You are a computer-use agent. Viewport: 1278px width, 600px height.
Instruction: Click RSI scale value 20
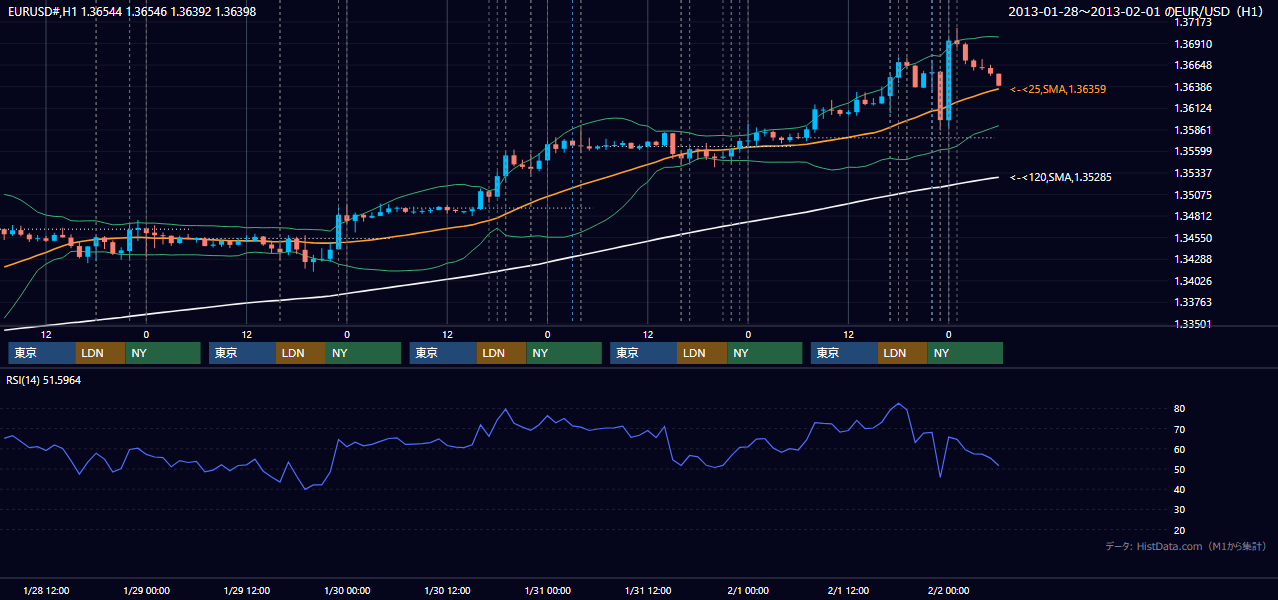pyautogui.click(x=1180, y=530)
